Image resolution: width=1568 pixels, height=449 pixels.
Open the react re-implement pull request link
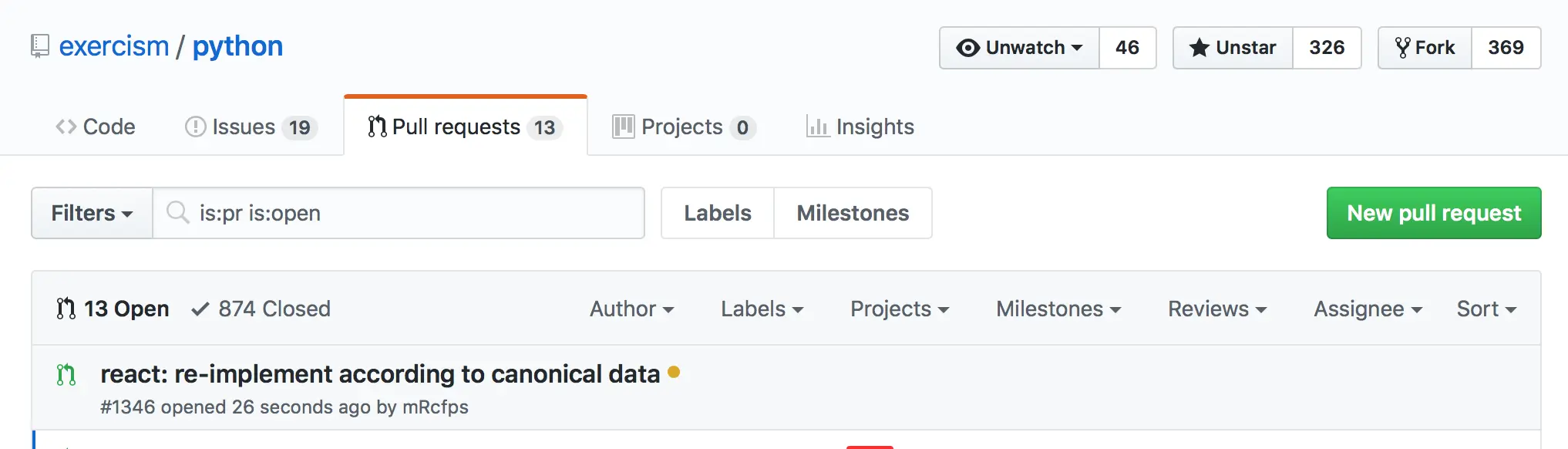(x=380, y=374)
